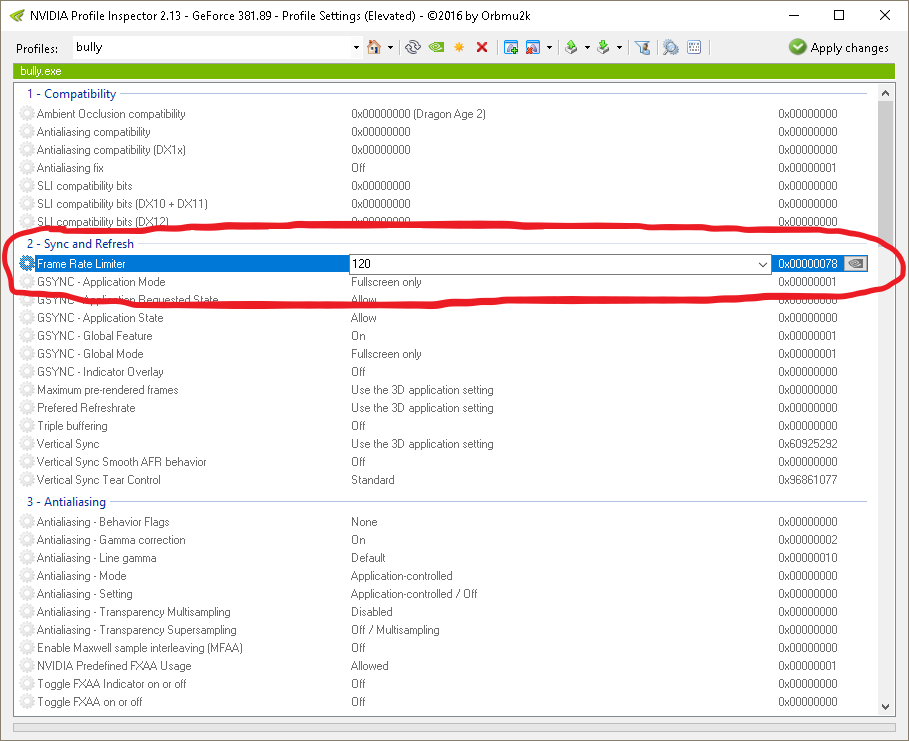Screen dimensions: 909x741
Task: Click the refresh profile toolbar icon
Action: point(413,48)
